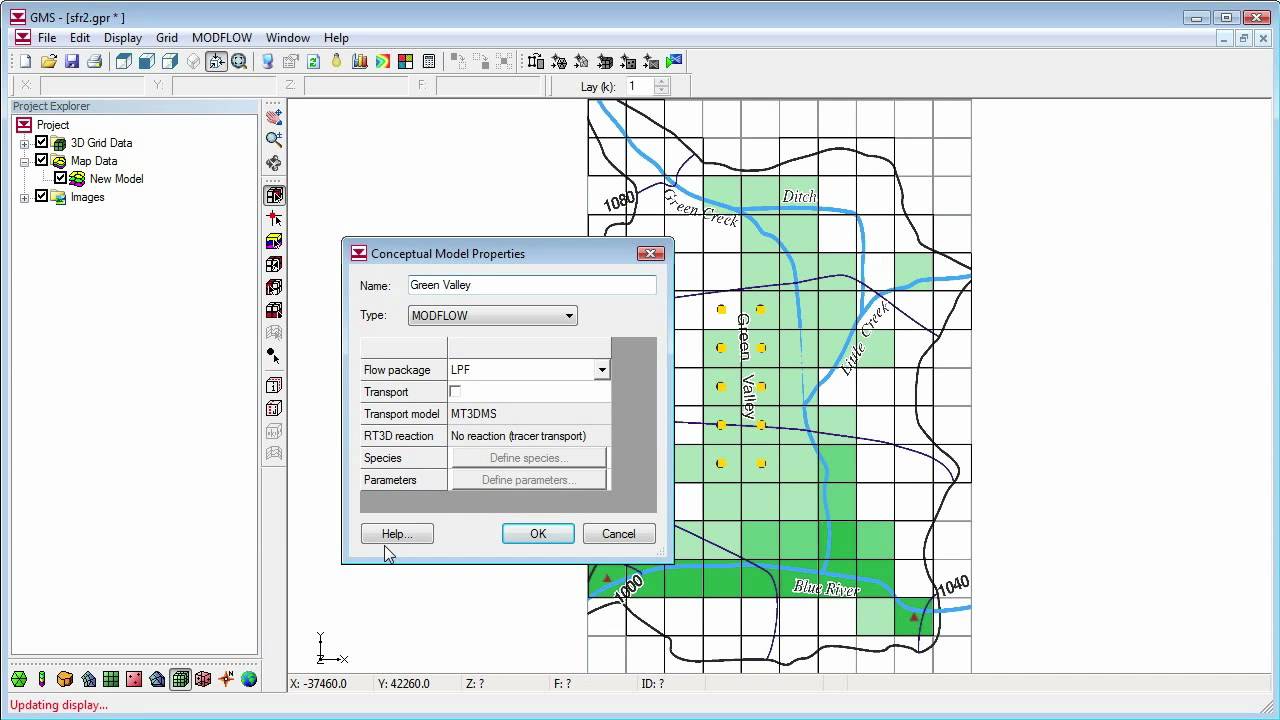Open the Display menu
This screenshot has width=1280, height=720.
click(x=123, y=38)
